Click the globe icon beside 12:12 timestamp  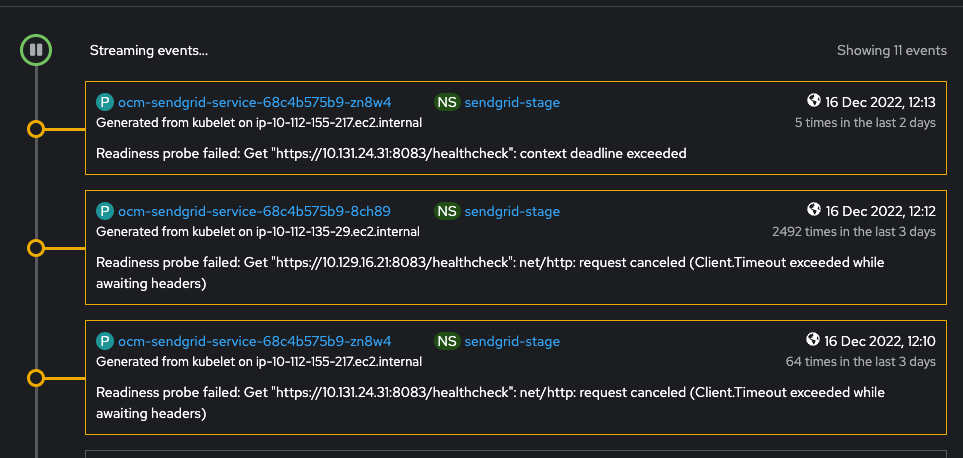point(814,211)
